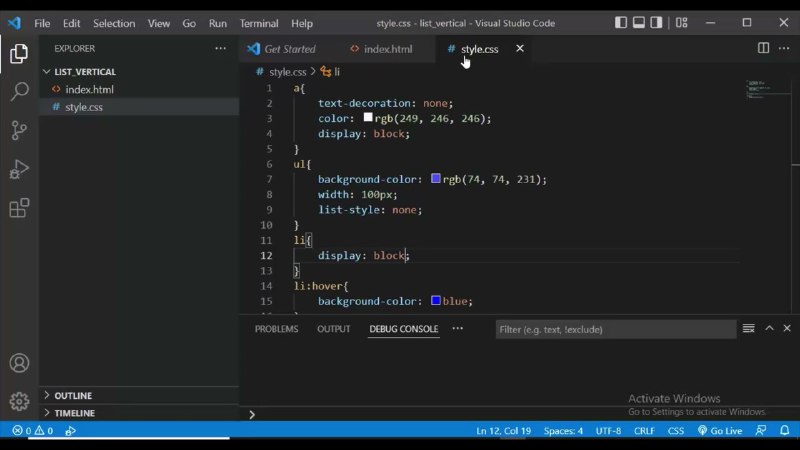Open the Manage gear icon

[x=19, y=402]
